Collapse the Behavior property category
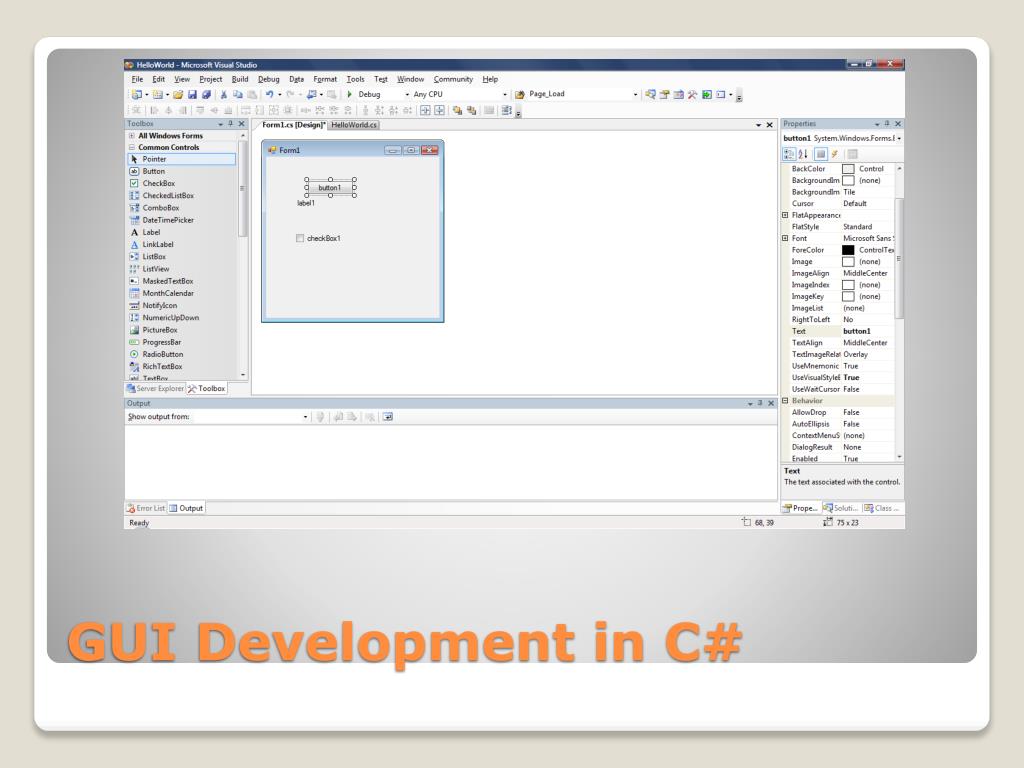The height and width of the screenshot is (768, 1024). [785, 401]
